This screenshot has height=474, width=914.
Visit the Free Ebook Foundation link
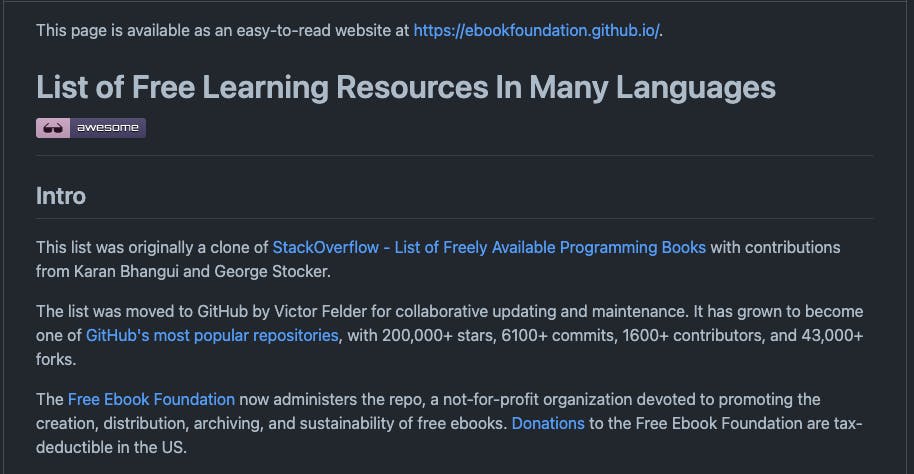point(152,399)
